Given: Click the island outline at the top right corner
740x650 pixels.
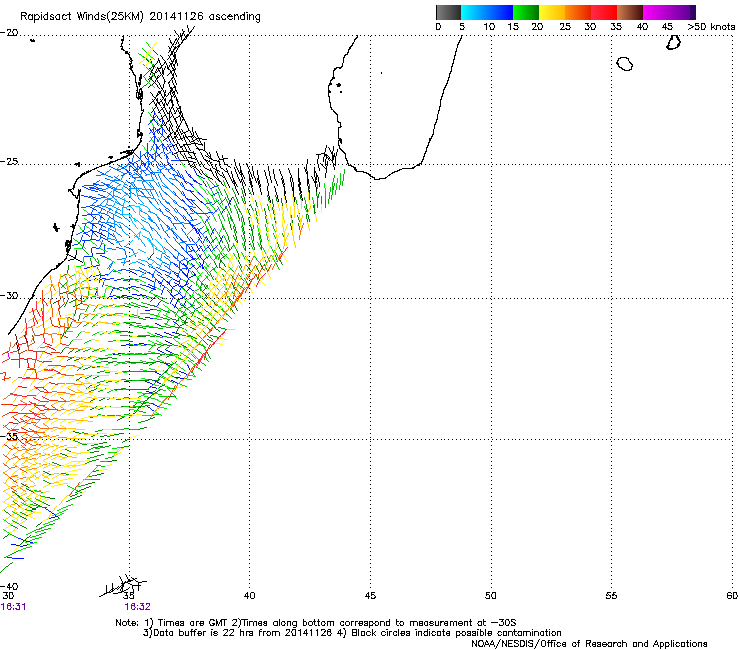Looking at the screenshot, I should pos(673,42).
